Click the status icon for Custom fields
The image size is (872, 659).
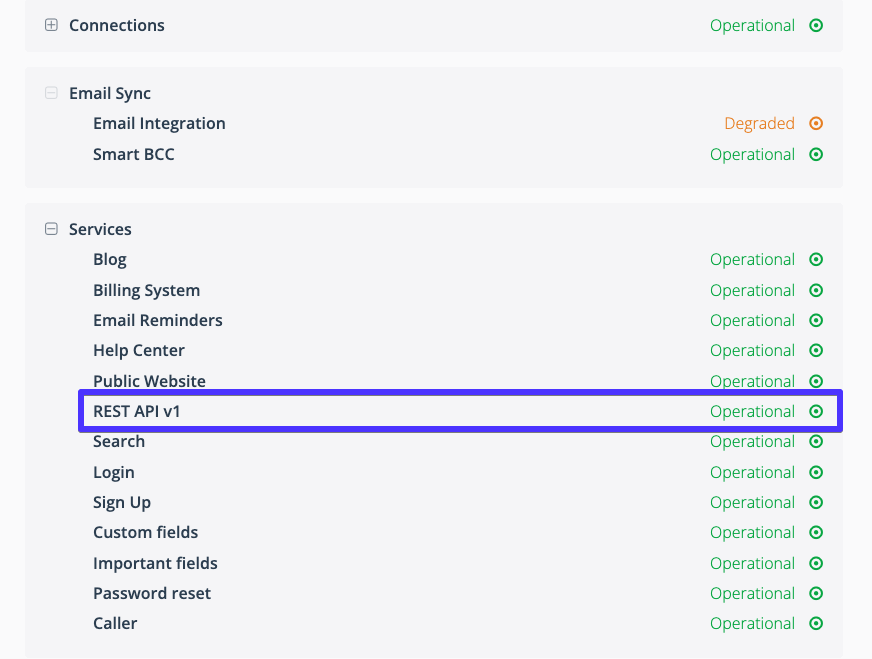[816, 532]
